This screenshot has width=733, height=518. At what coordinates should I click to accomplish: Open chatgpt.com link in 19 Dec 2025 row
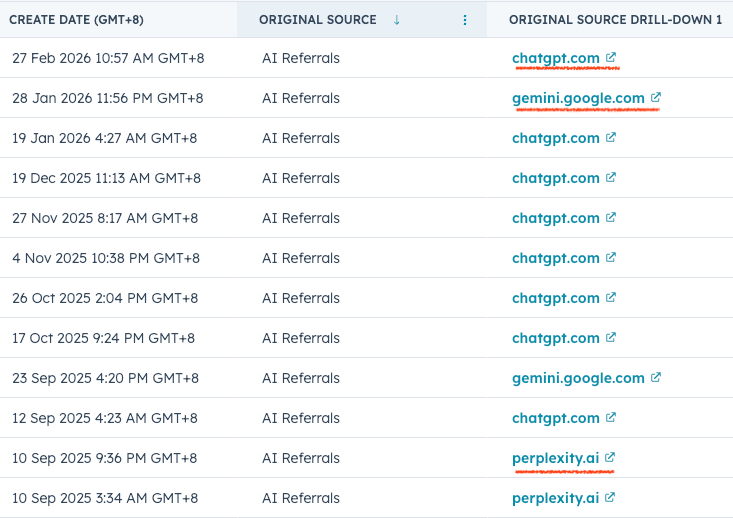pyautogui.click(x=555, y=178)
